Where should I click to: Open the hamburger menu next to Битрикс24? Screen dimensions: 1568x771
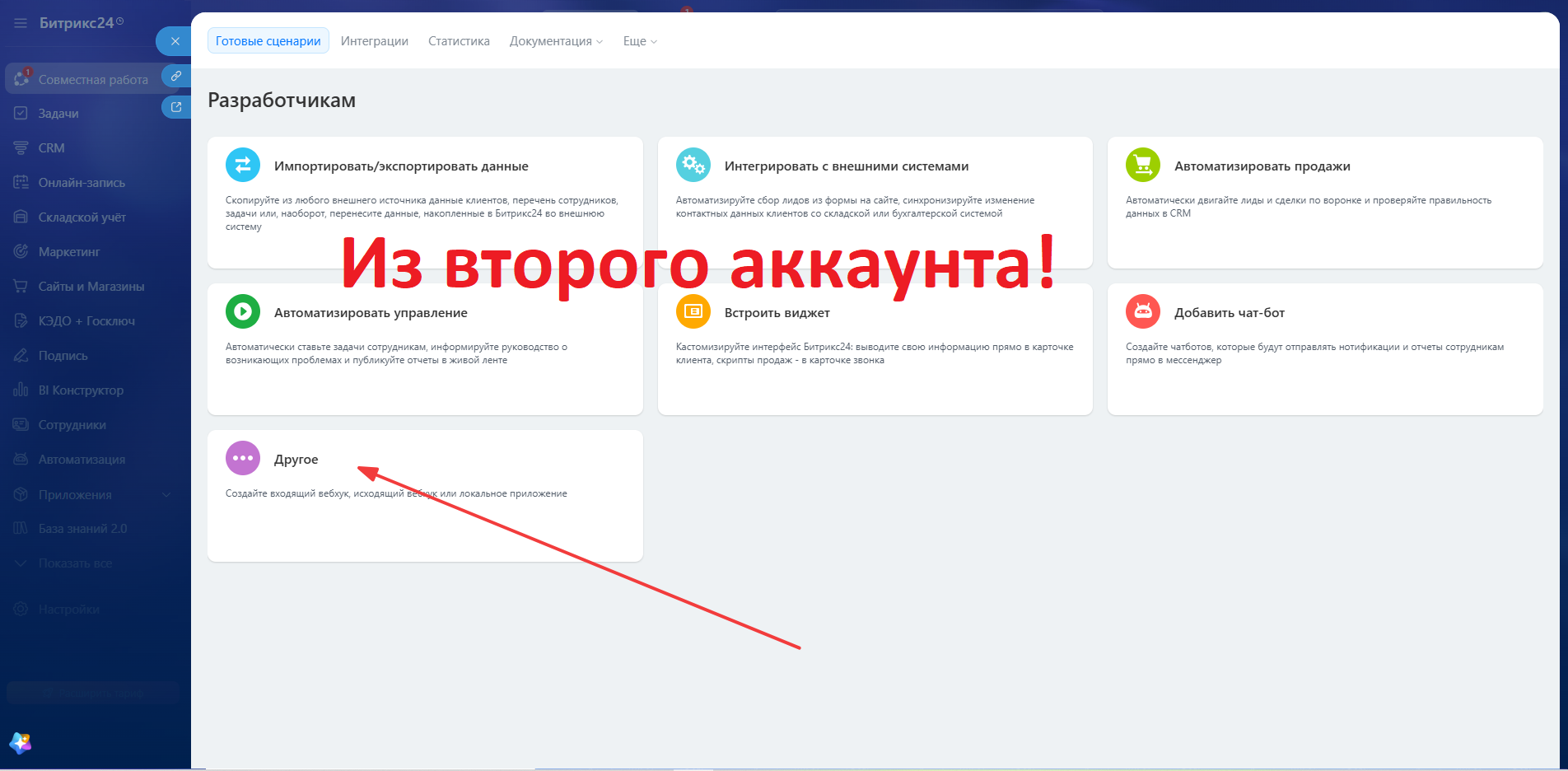tap(21, 23)
